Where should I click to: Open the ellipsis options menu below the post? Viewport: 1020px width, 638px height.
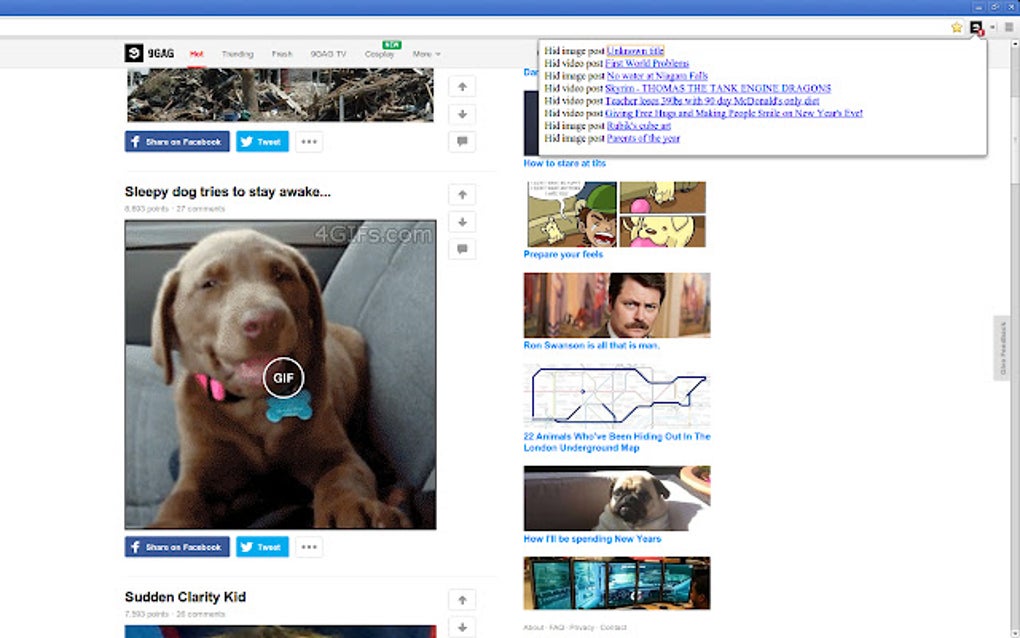(x=308, y=546)
